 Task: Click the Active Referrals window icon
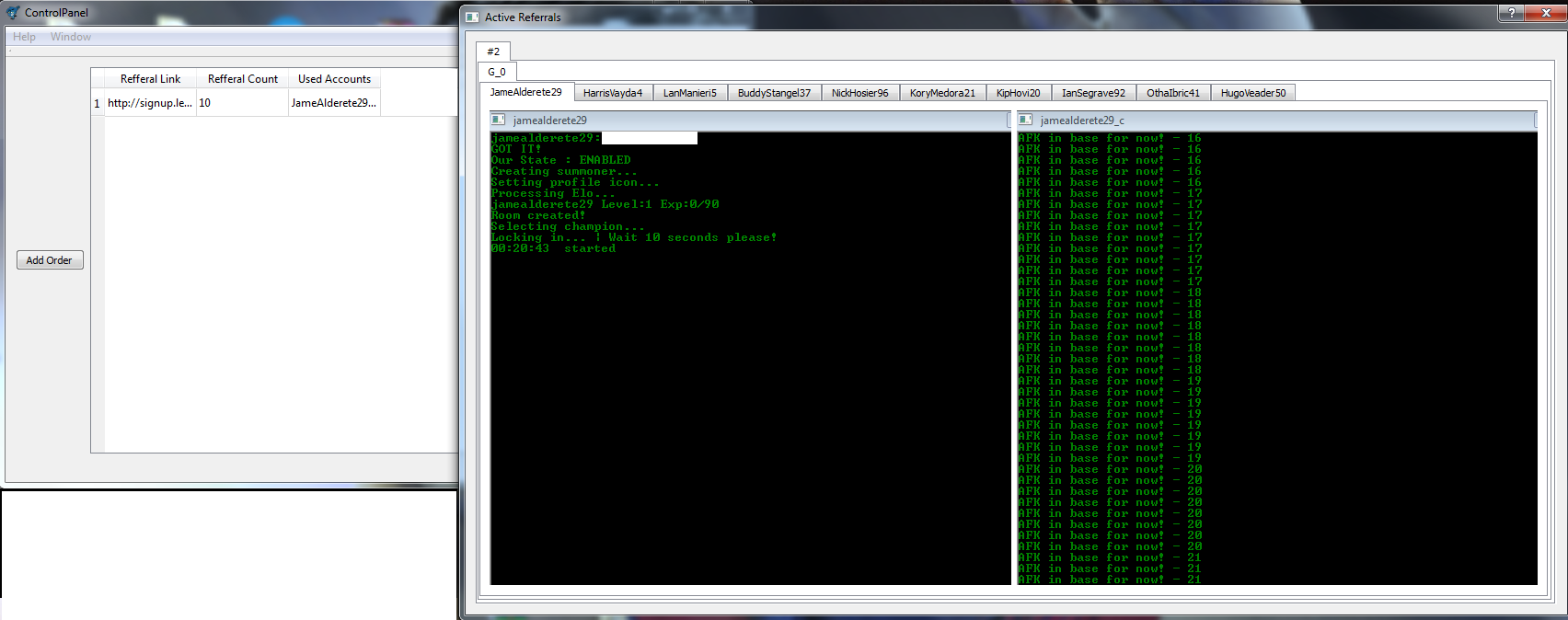[x=472, y=17]
